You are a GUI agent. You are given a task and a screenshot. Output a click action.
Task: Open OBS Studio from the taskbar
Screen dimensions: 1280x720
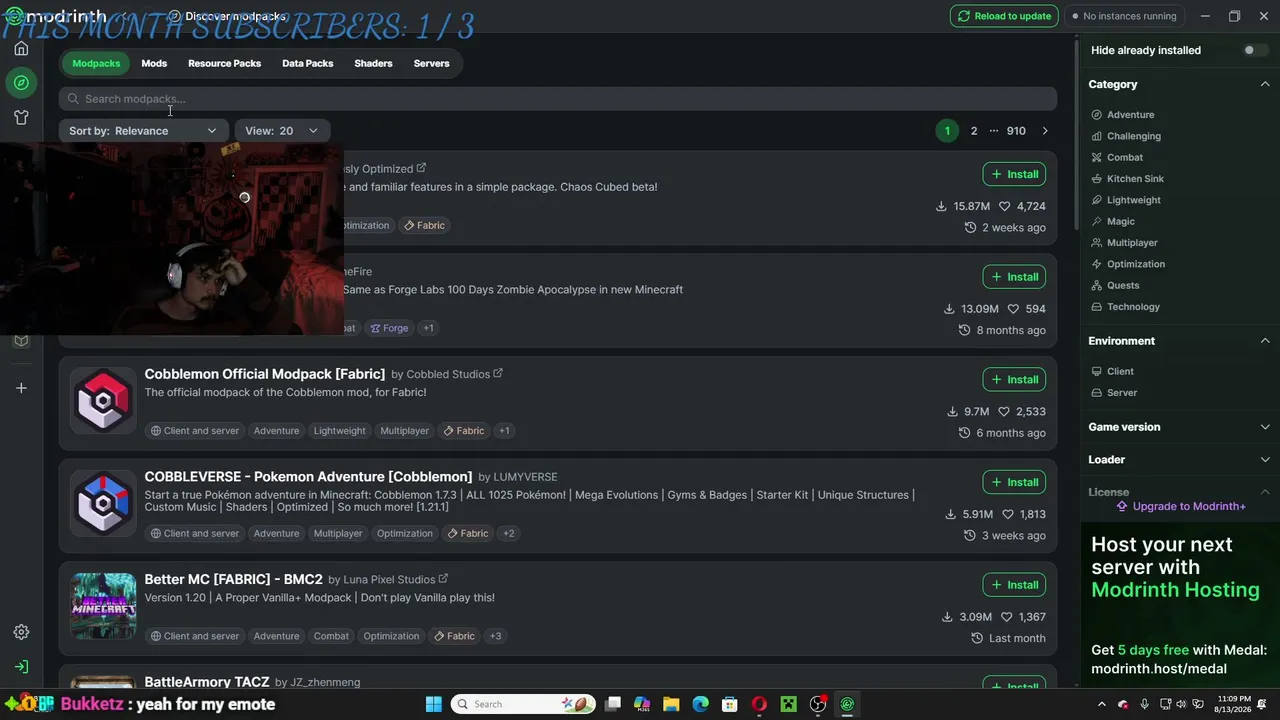pyautogui.click(x=818, y=704)
